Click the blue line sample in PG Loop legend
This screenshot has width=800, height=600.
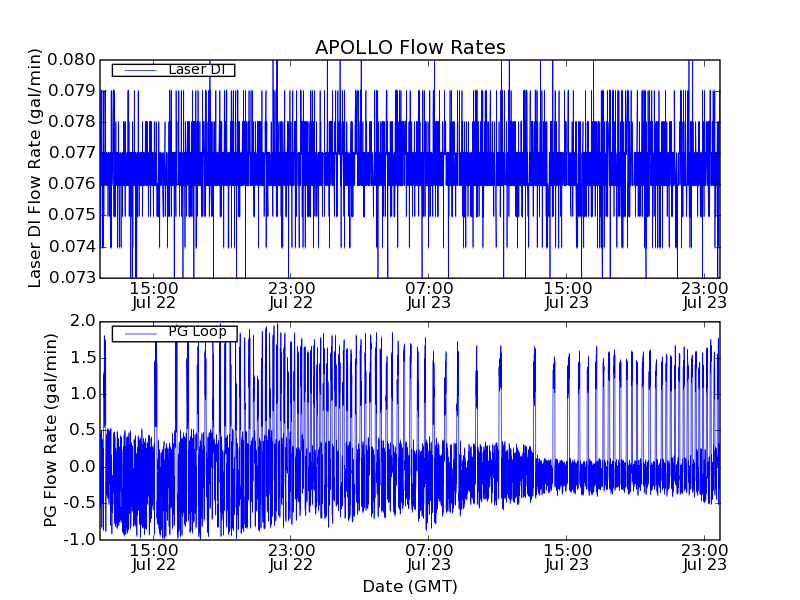point(141,334)
